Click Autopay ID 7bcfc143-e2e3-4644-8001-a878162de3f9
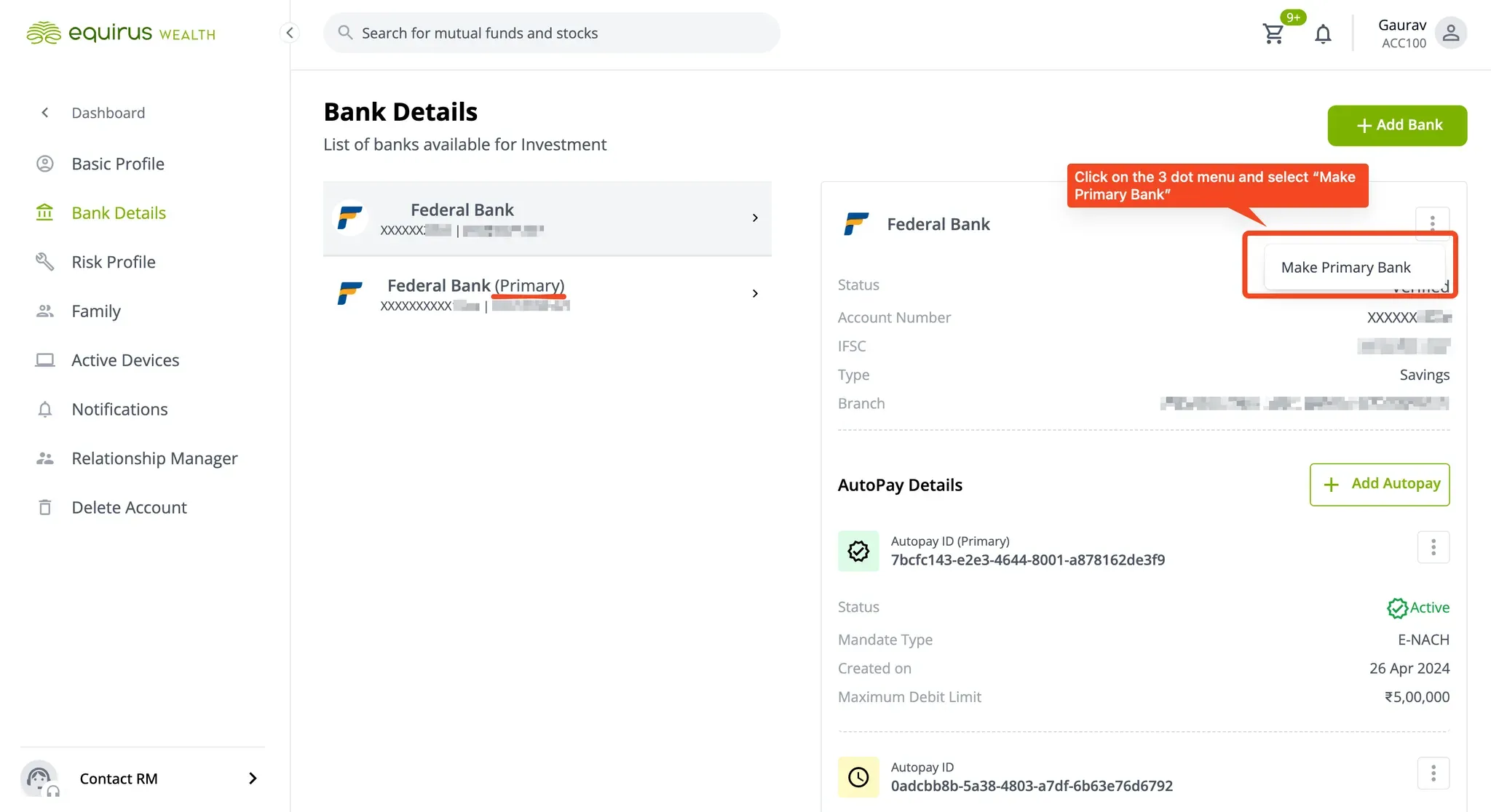 point(1028,560)
